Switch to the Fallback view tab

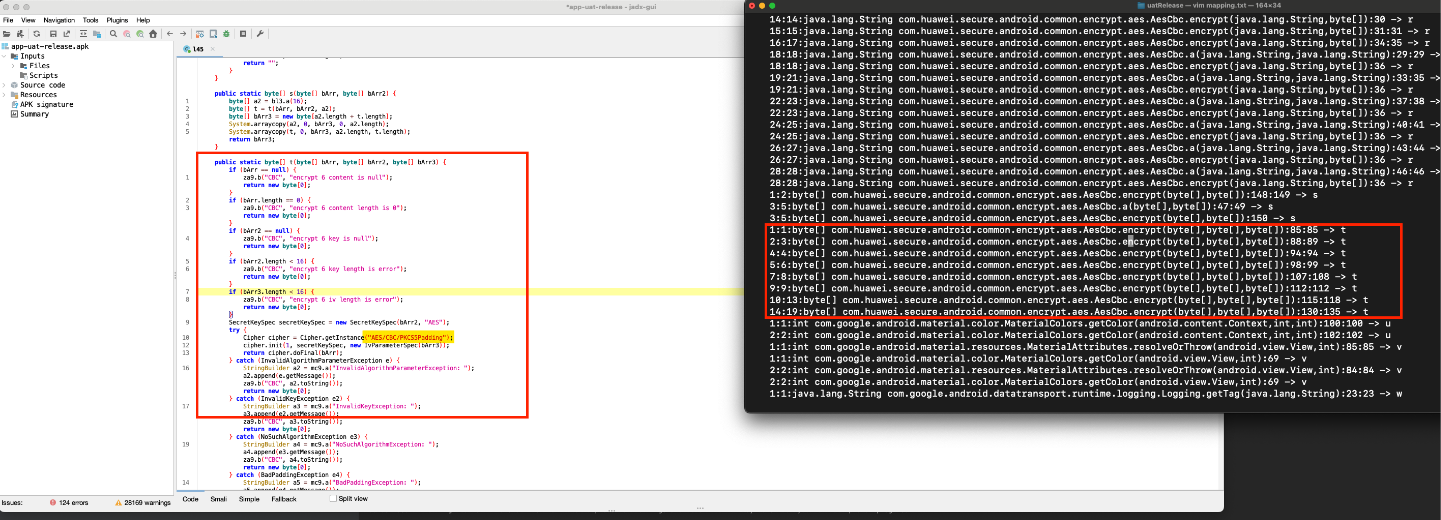click(284, 498)
